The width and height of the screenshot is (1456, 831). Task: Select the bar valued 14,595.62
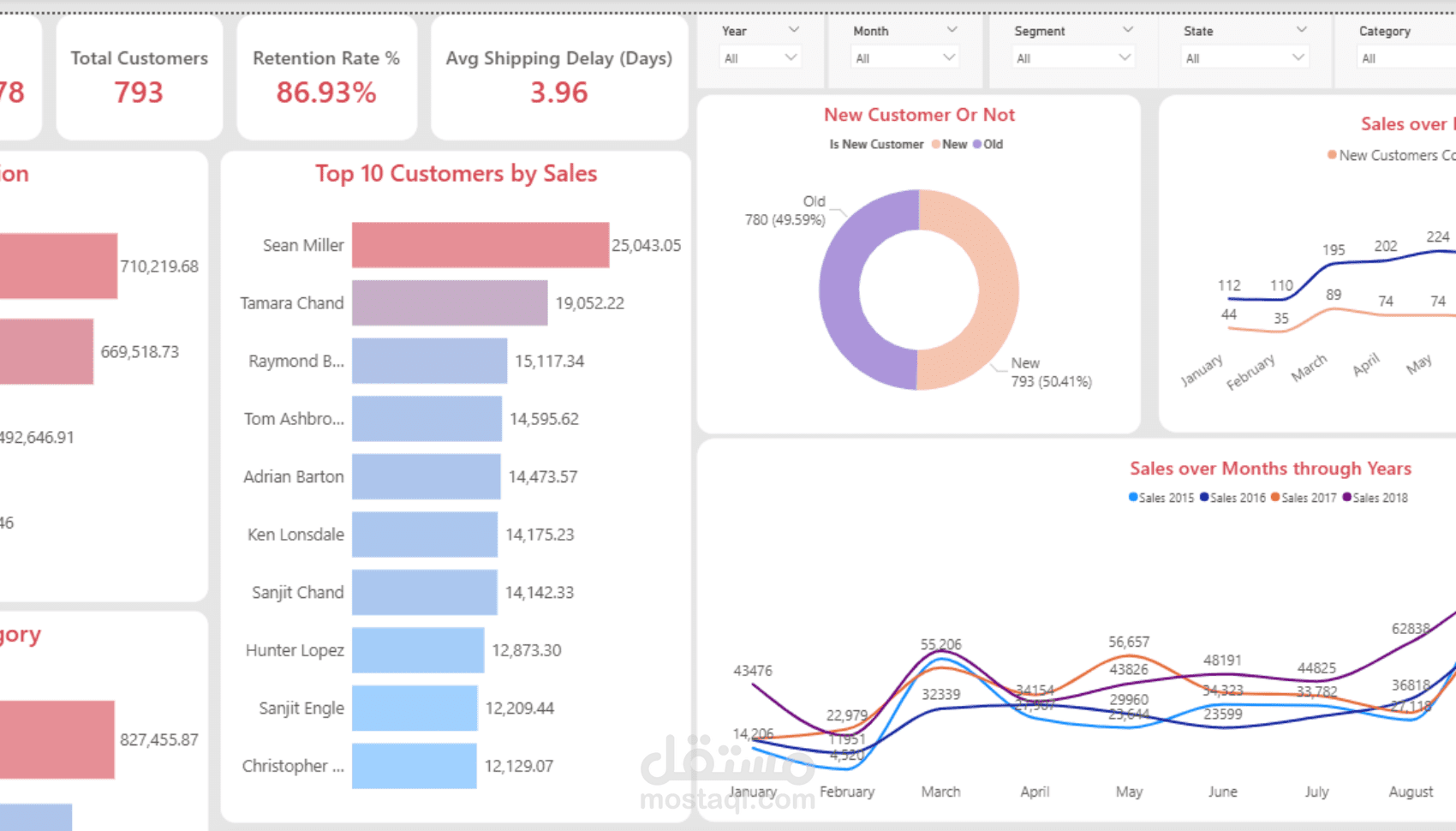pos(427,418)
